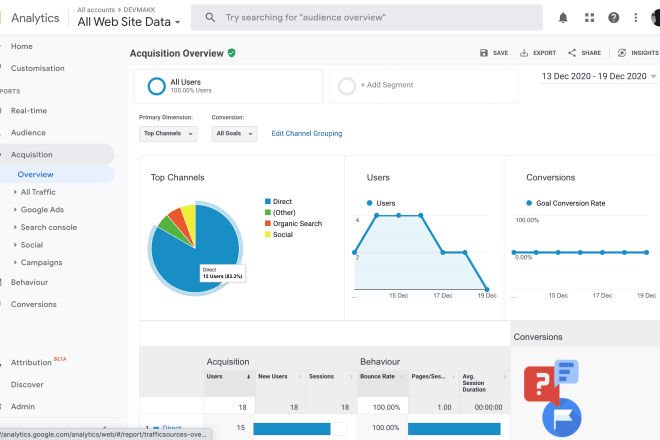The height and width of the screenshot is (440, 660).
Task: Click the Save floppy disk icon
Action: [484, 53]
